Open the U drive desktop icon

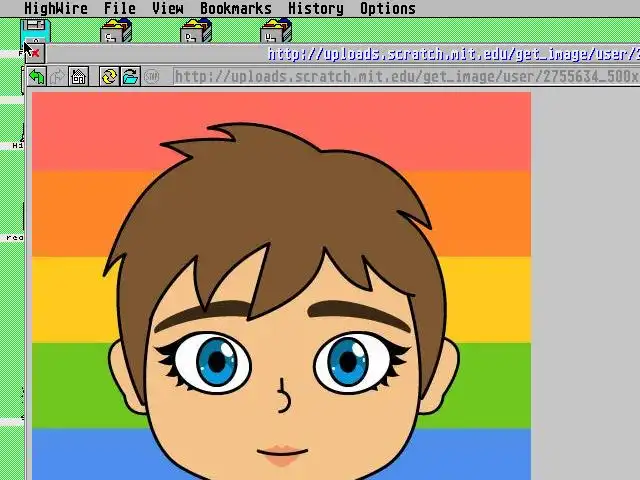pyautogui.click(x=276, y=31)
